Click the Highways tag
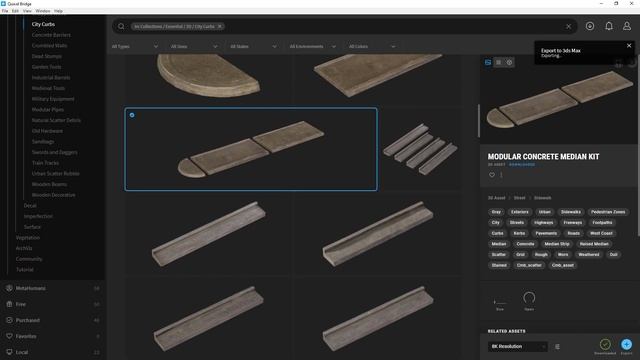The height and width of the screenshot is (360, 640). pyautogui.click(x=544, y=222)
